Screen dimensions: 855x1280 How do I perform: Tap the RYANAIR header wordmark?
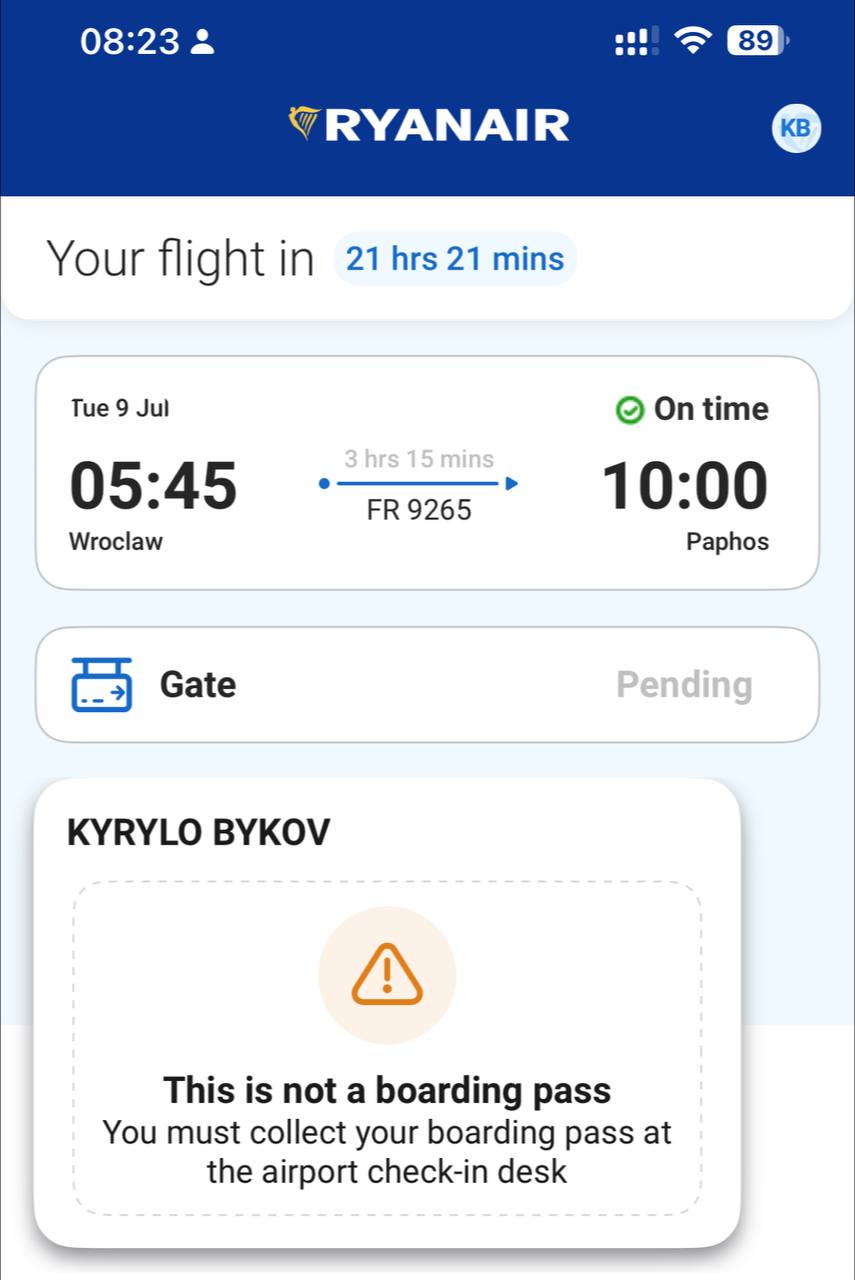(x=447, y=126)
